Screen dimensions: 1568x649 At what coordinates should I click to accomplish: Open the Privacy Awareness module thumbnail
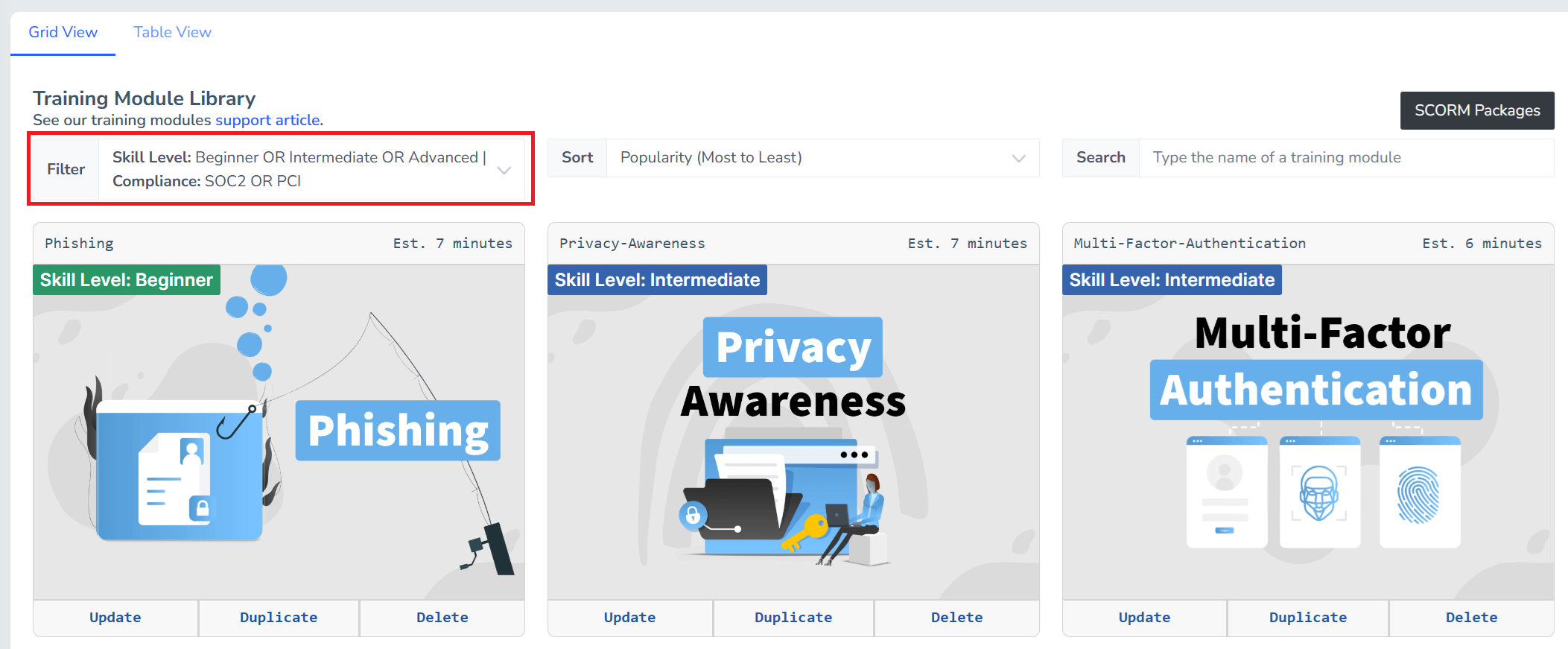(x=793, y=432)
